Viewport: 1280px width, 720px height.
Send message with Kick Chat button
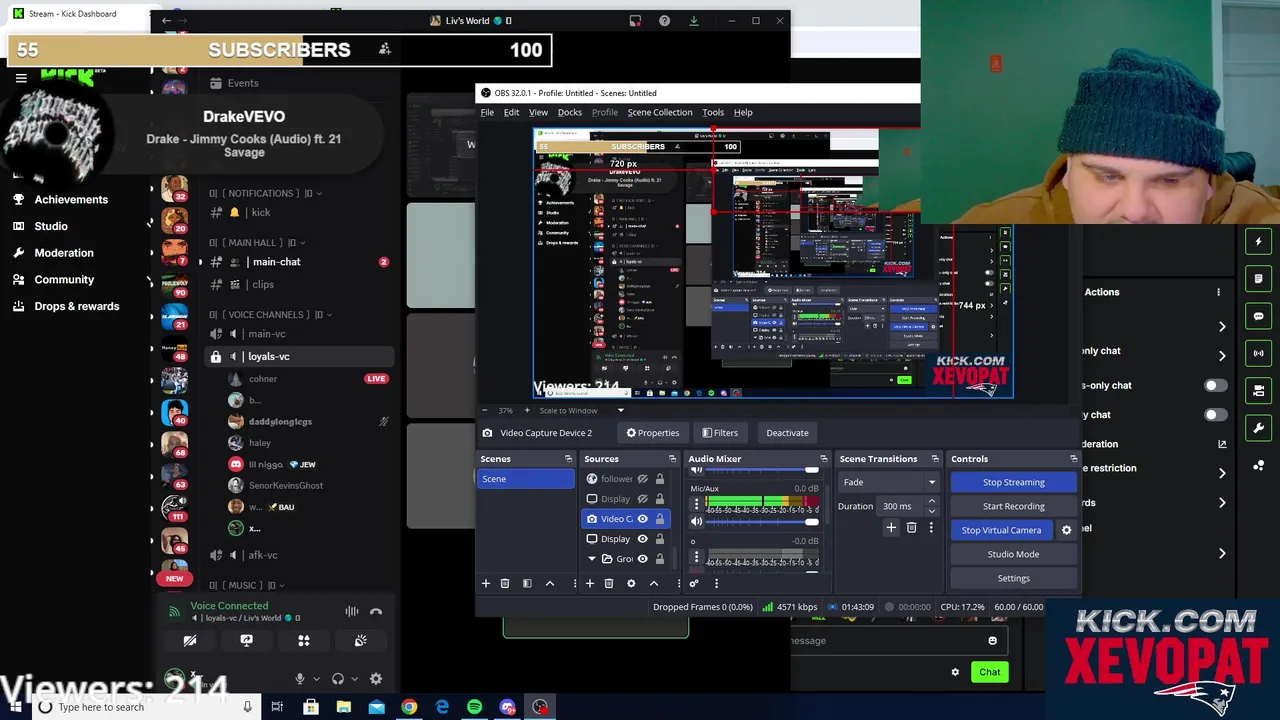(989, 672)
